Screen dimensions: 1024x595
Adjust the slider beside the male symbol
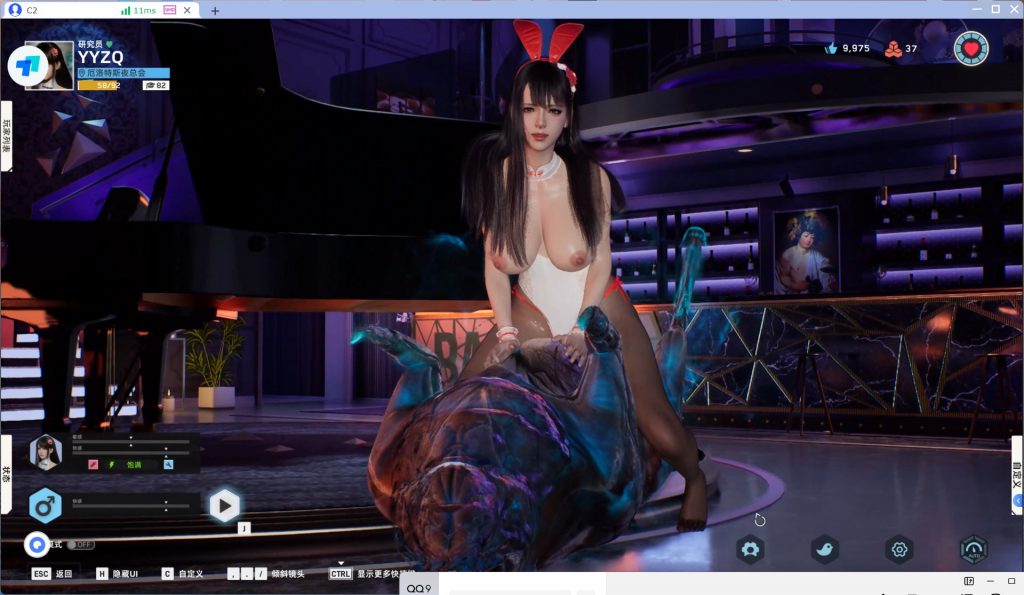tap(130, 506)
